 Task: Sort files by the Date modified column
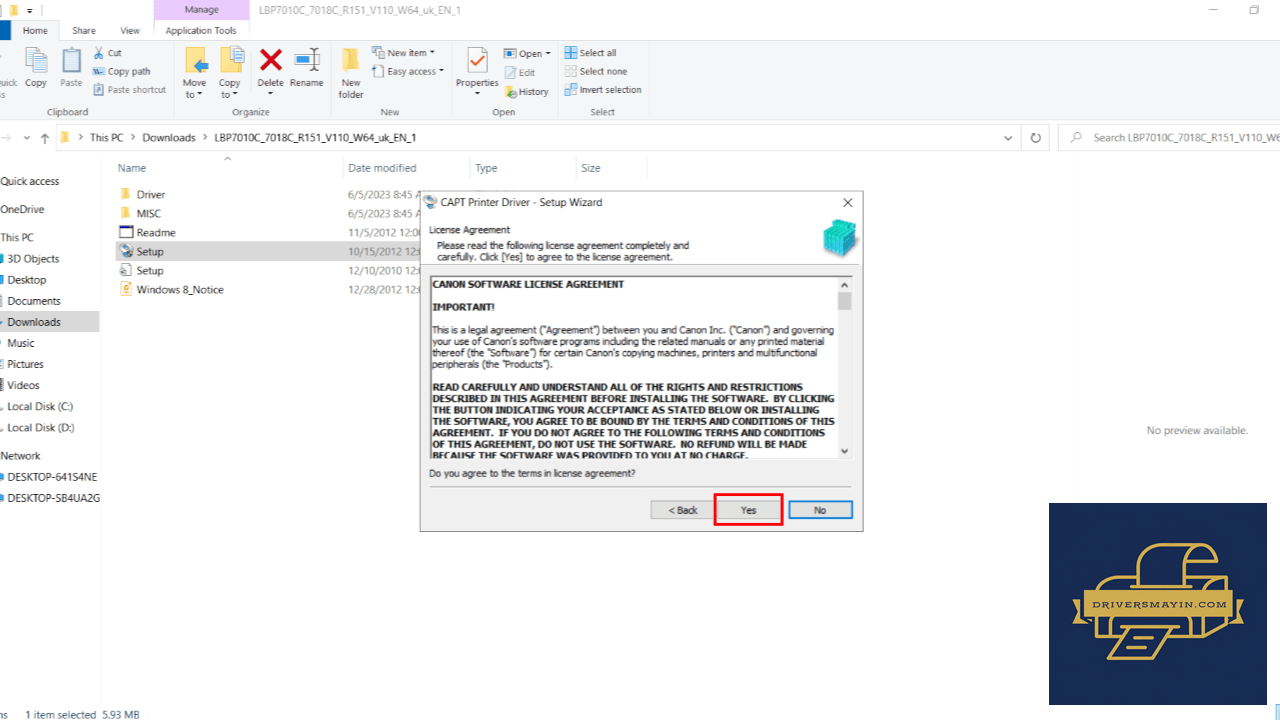382,168
